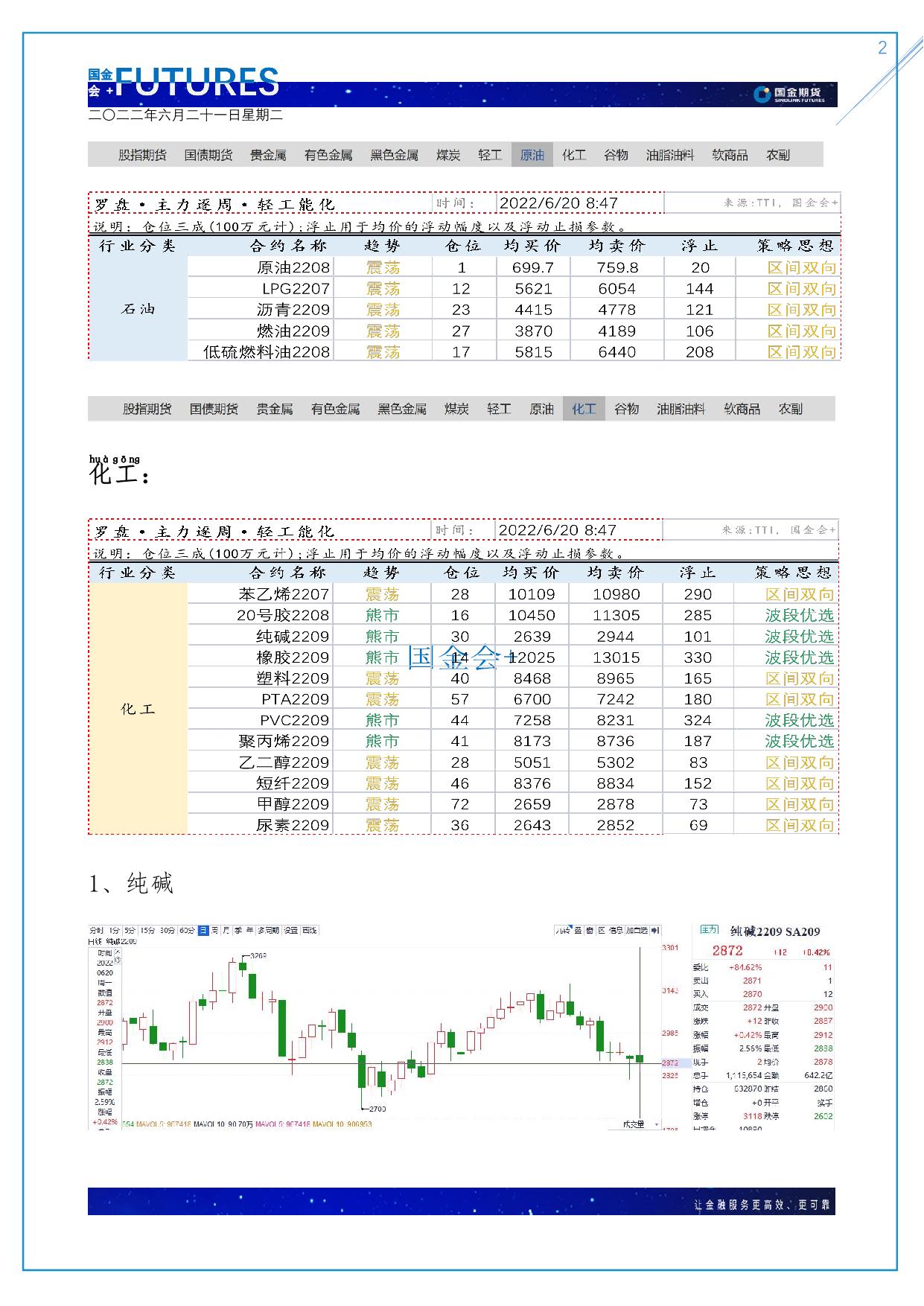Click the 熊市 trend in the PVC2209 row

point(383,720)
